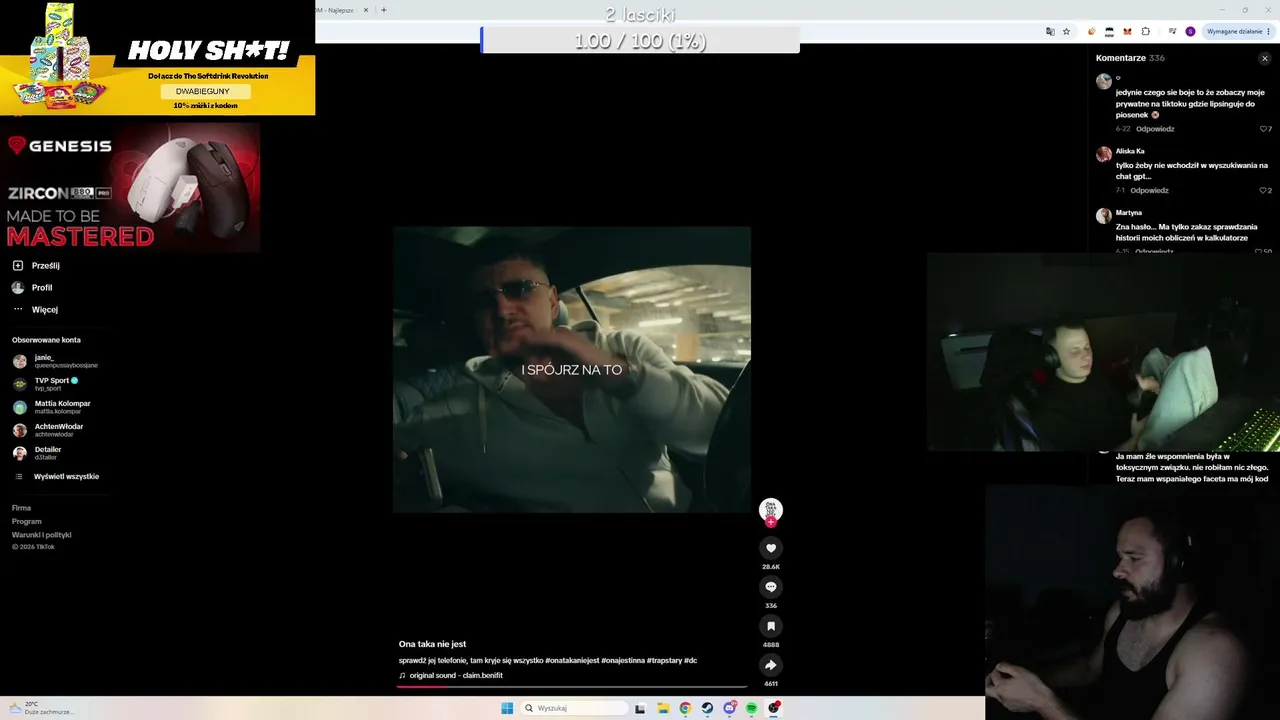Image resolution: width=1280 pixels, height=720 pixels.
Task: Open OBS Studio from the taskbar
Action: tap(774, 708)
